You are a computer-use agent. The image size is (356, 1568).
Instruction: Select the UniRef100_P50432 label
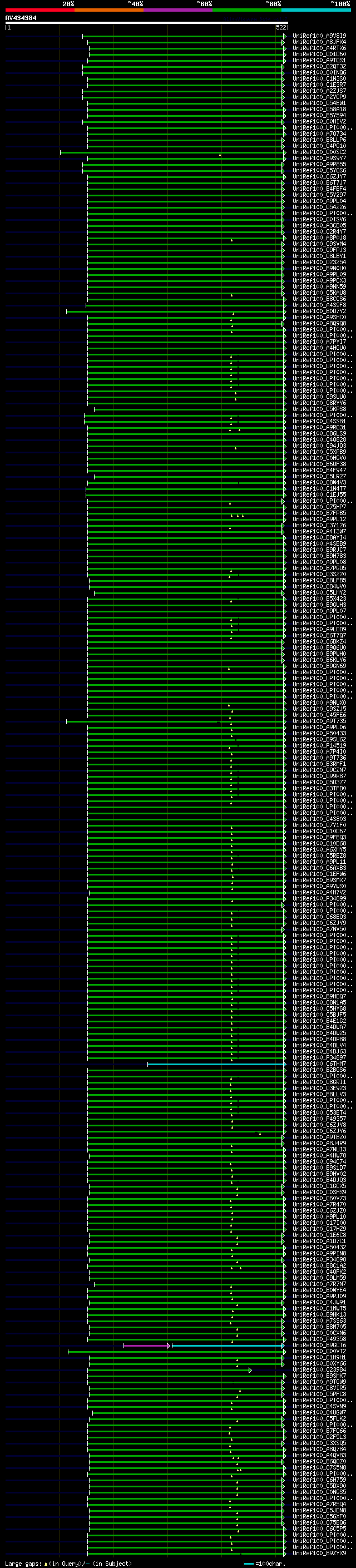tap(319, 1247)
